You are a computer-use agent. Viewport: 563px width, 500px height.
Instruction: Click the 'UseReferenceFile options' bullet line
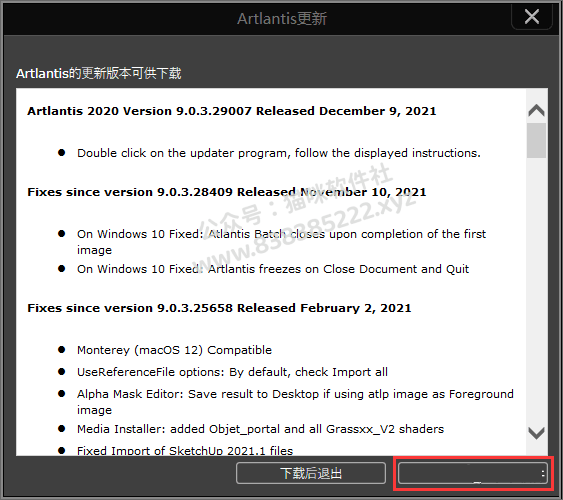pos(232,372)
